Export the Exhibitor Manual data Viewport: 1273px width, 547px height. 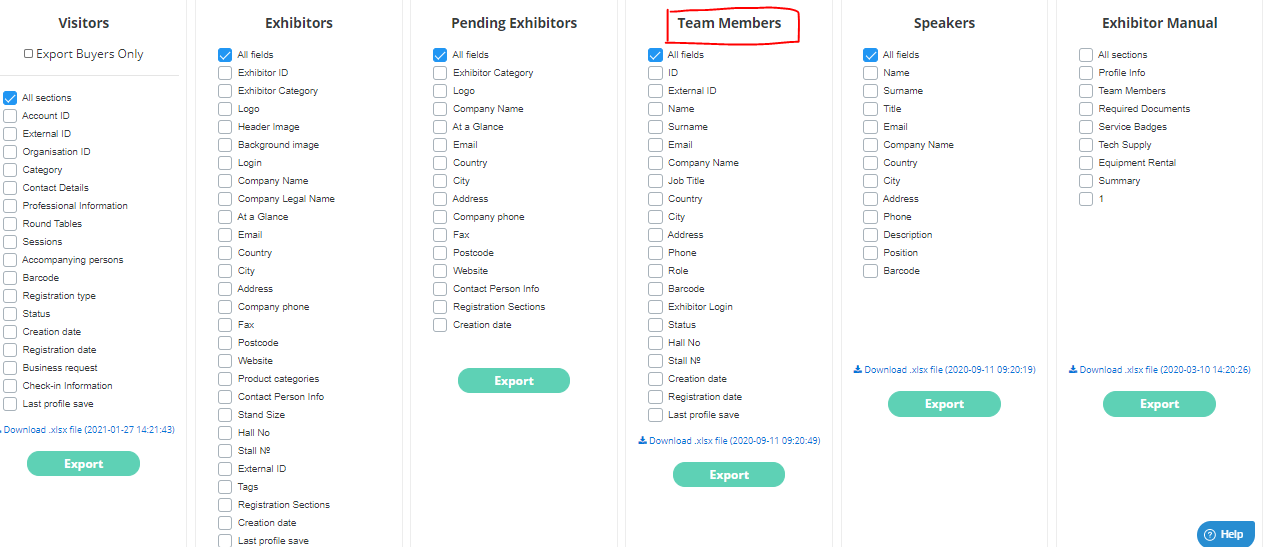click(x=1159, y=404)
